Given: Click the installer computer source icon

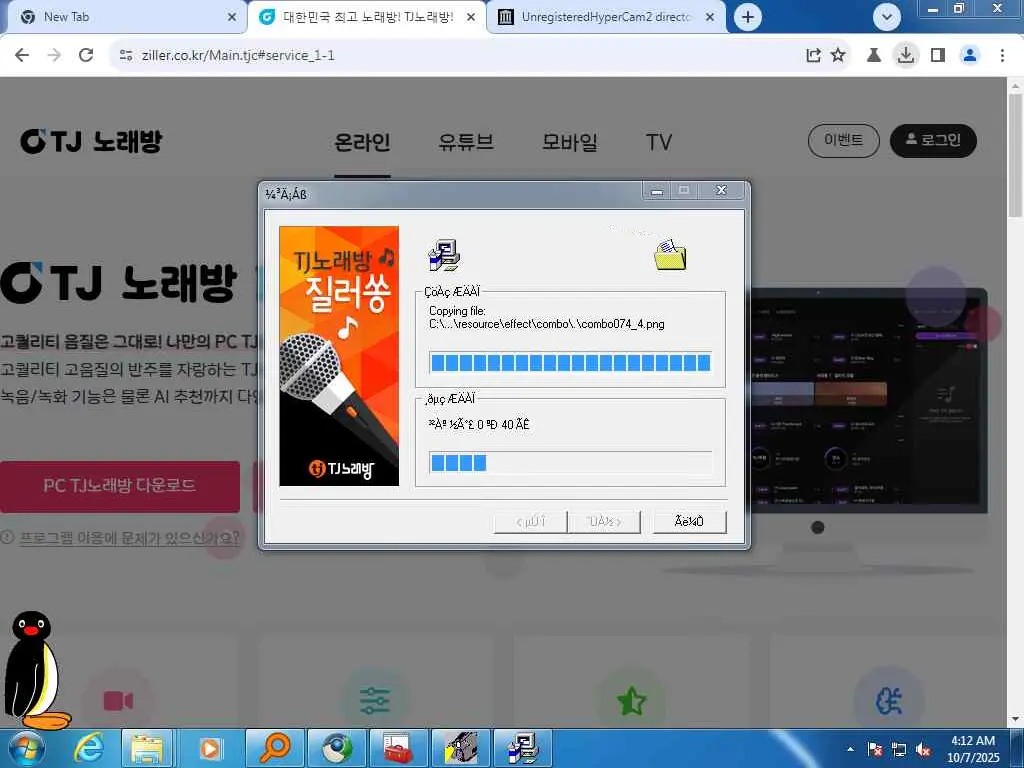Looking at the screenshot, I should [x=444, y=255].
